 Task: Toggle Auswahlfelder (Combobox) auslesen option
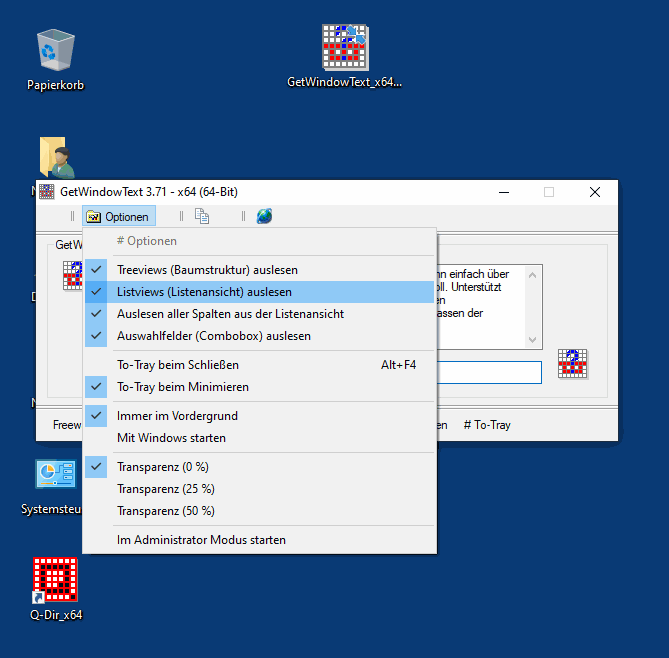(259, 336)
